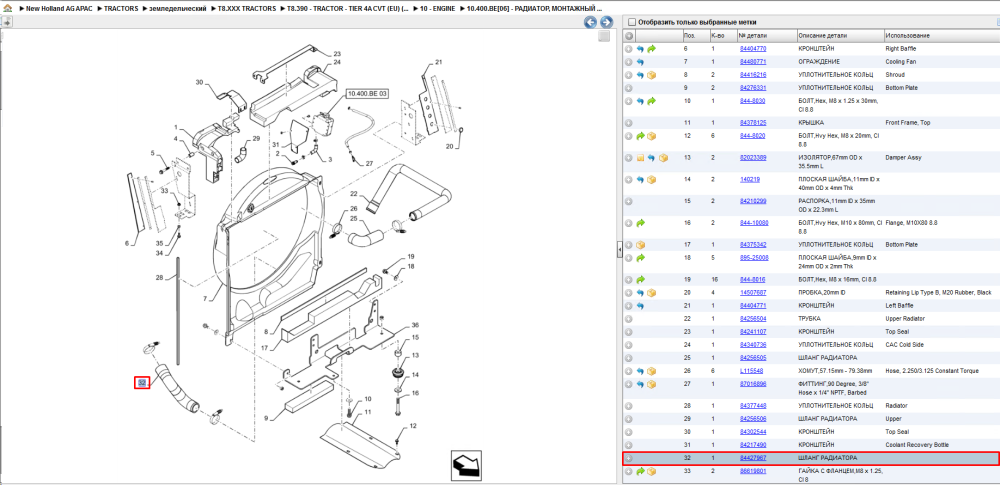Sort by '№ детали' column header
This screenshot has height=485, width=1000.
tap(767, 36)
